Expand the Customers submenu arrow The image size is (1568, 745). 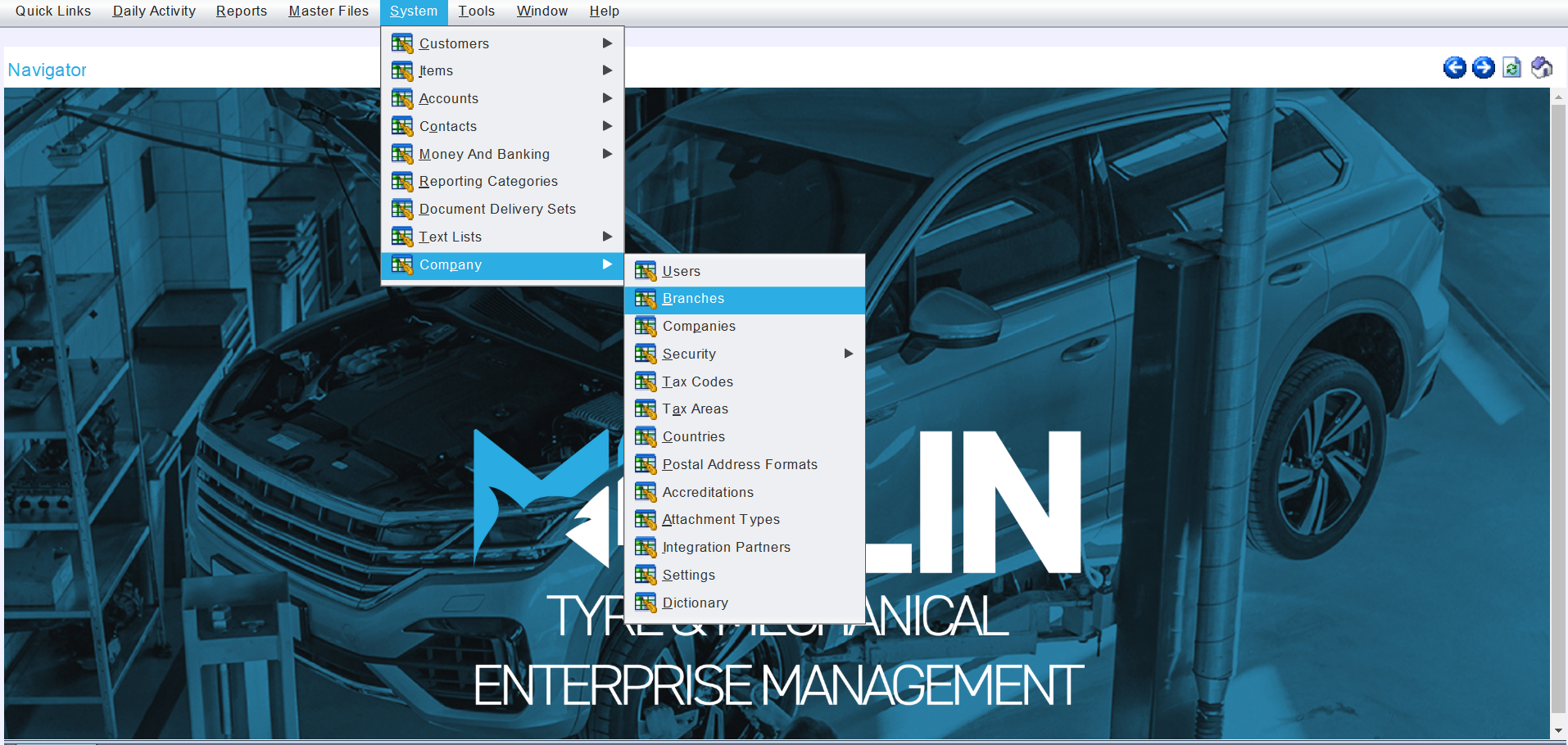pos(607,43)
